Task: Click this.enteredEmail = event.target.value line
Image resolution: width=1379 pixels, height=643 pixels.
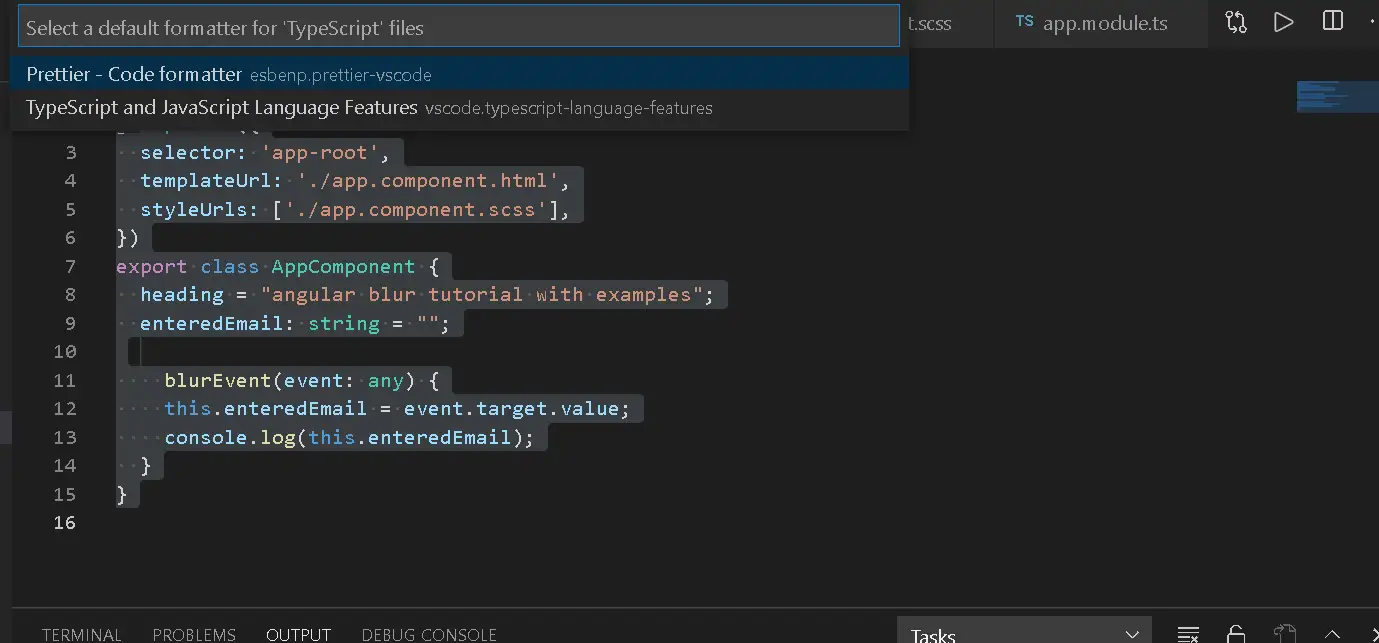Action: 397,409
